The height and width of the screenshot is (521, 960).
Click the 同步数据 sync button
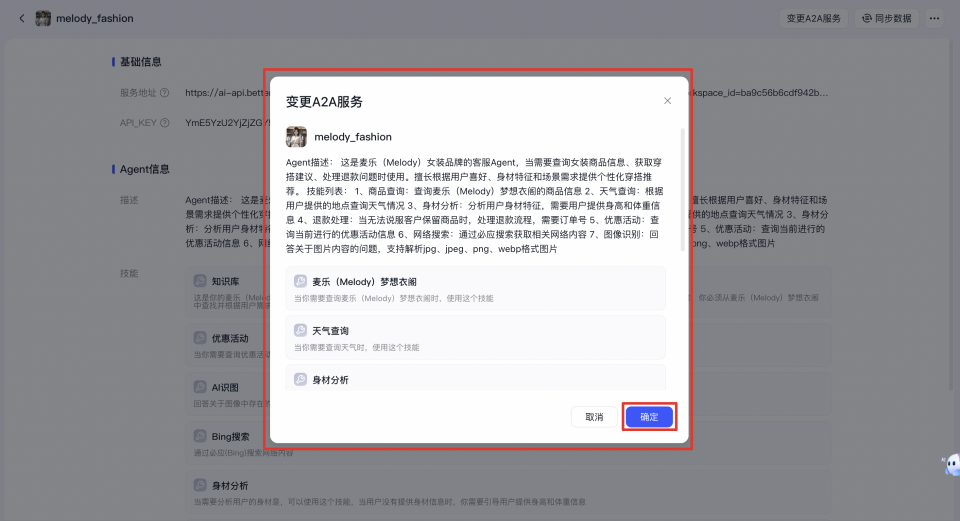click(x=887, y=18)
